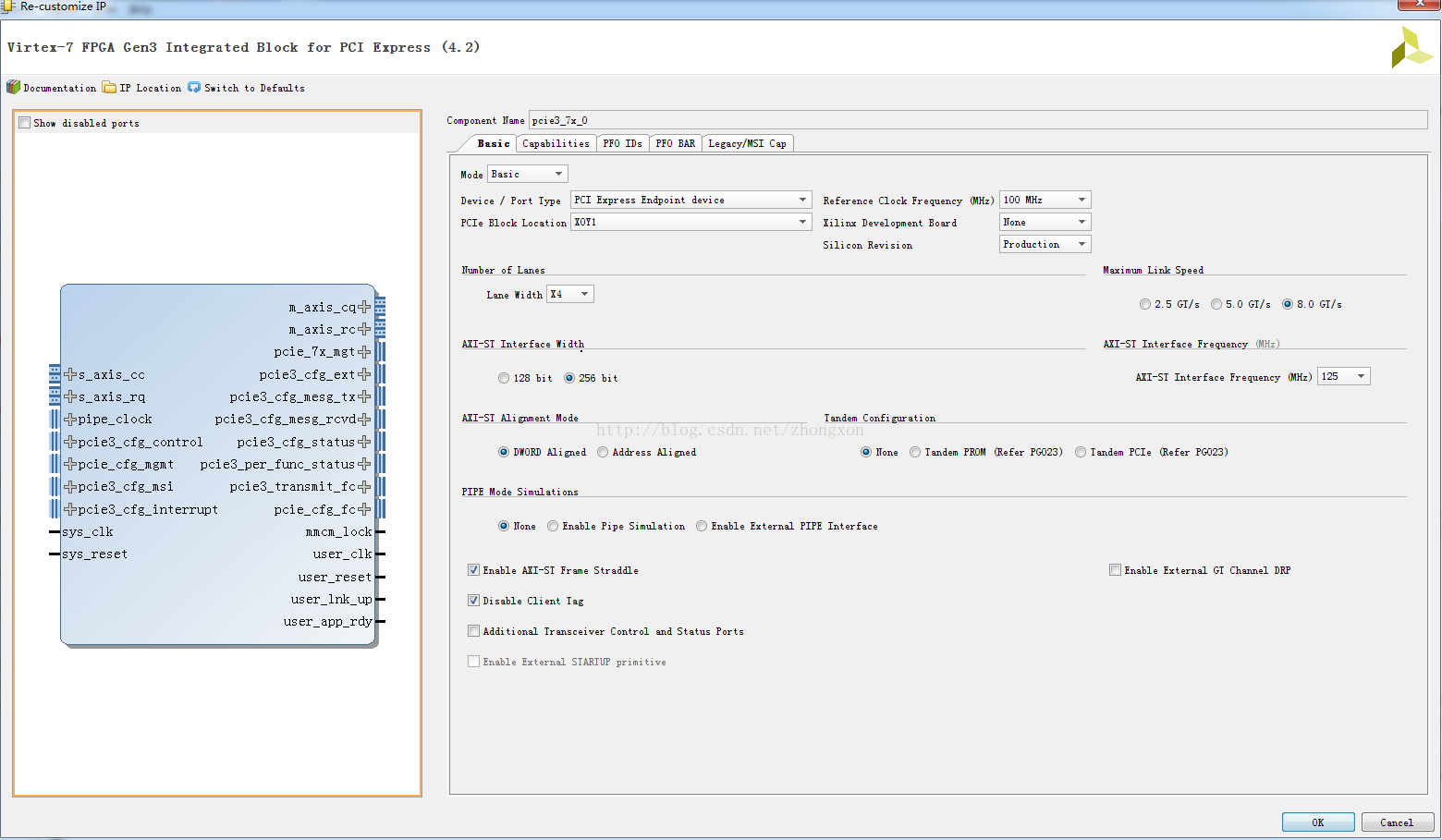1442x840 pixels.
Task: Expand the pcie3_cfg_status port plus icon
Action: (x=364, y=442)
